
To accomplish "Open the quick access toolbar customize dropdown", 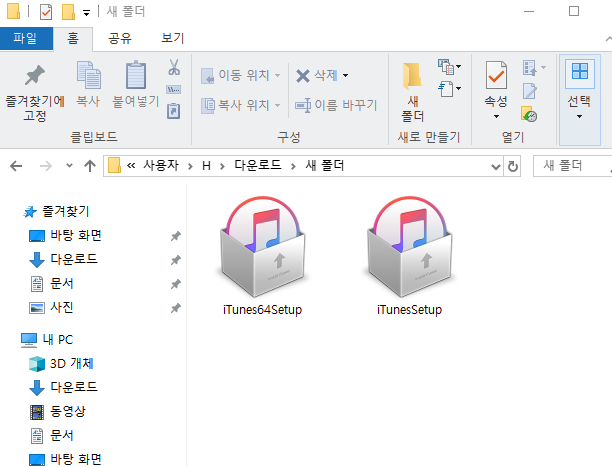I will pyautogui.click(x=86, y=13).
